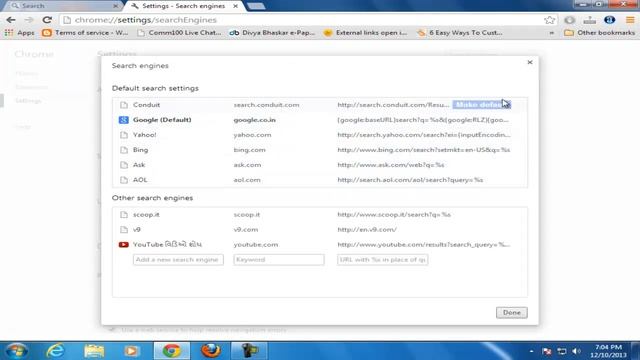Open File Explorer from the taskbar
Image resolution: width=640 pixels, height=360 pixels.
[94, 351]
